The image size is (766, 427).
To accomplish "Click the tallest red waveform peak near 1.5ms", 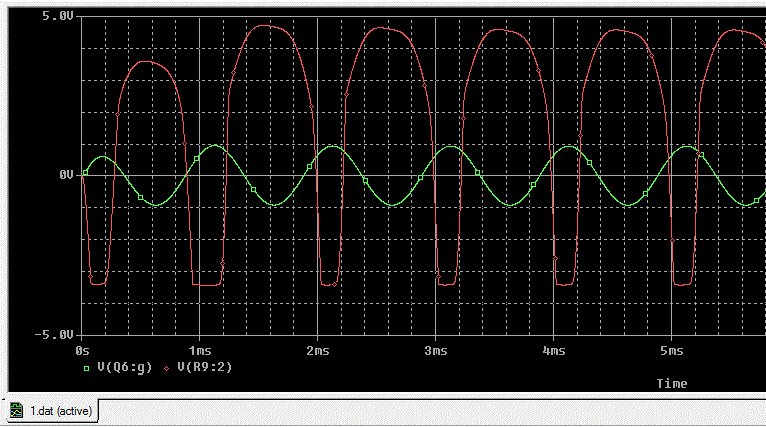I will (x=264, y=26).
